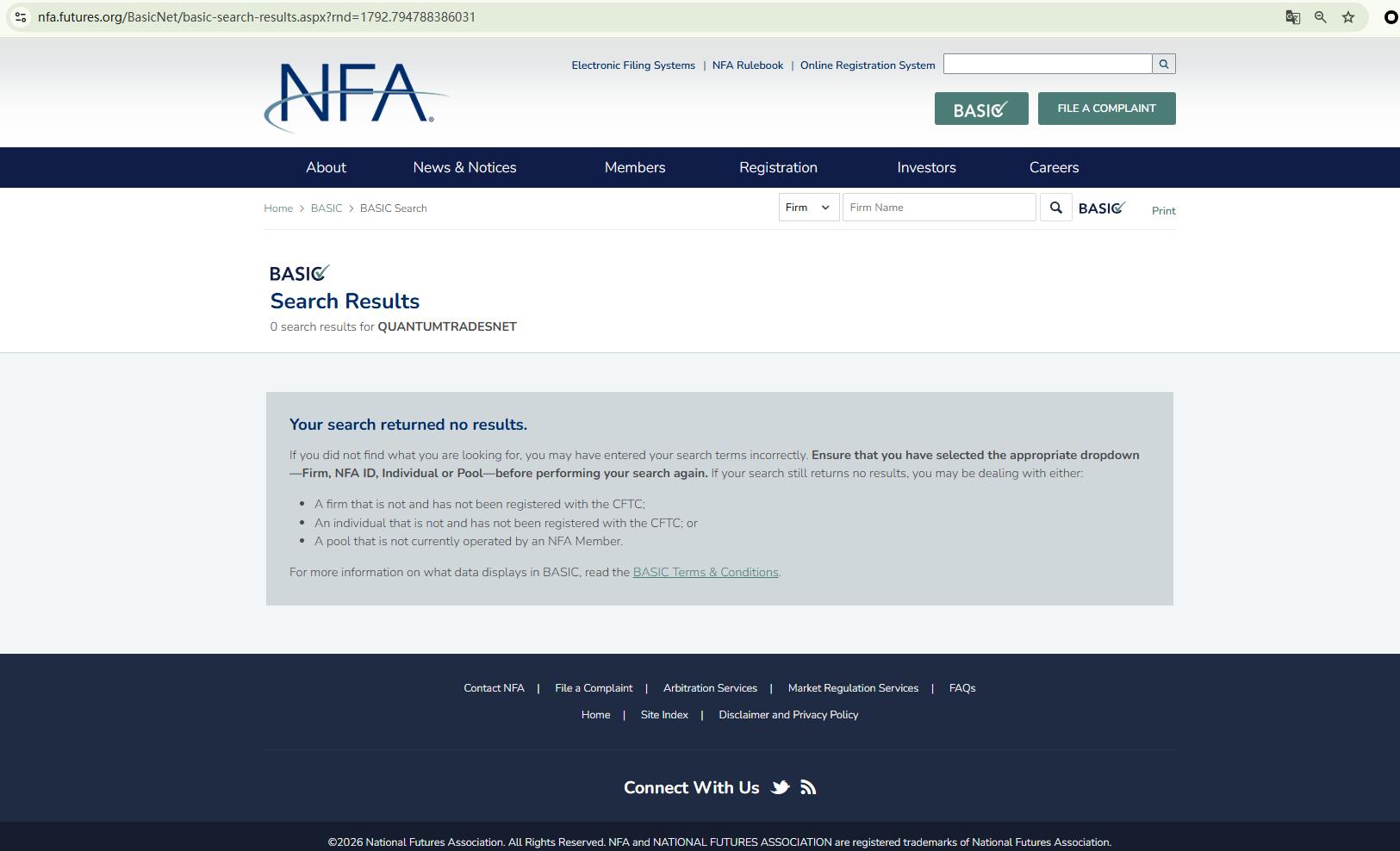This screenshot has height=851, width=1400.
Task: Open the News & Notices menu
Action: coord(464,167)
